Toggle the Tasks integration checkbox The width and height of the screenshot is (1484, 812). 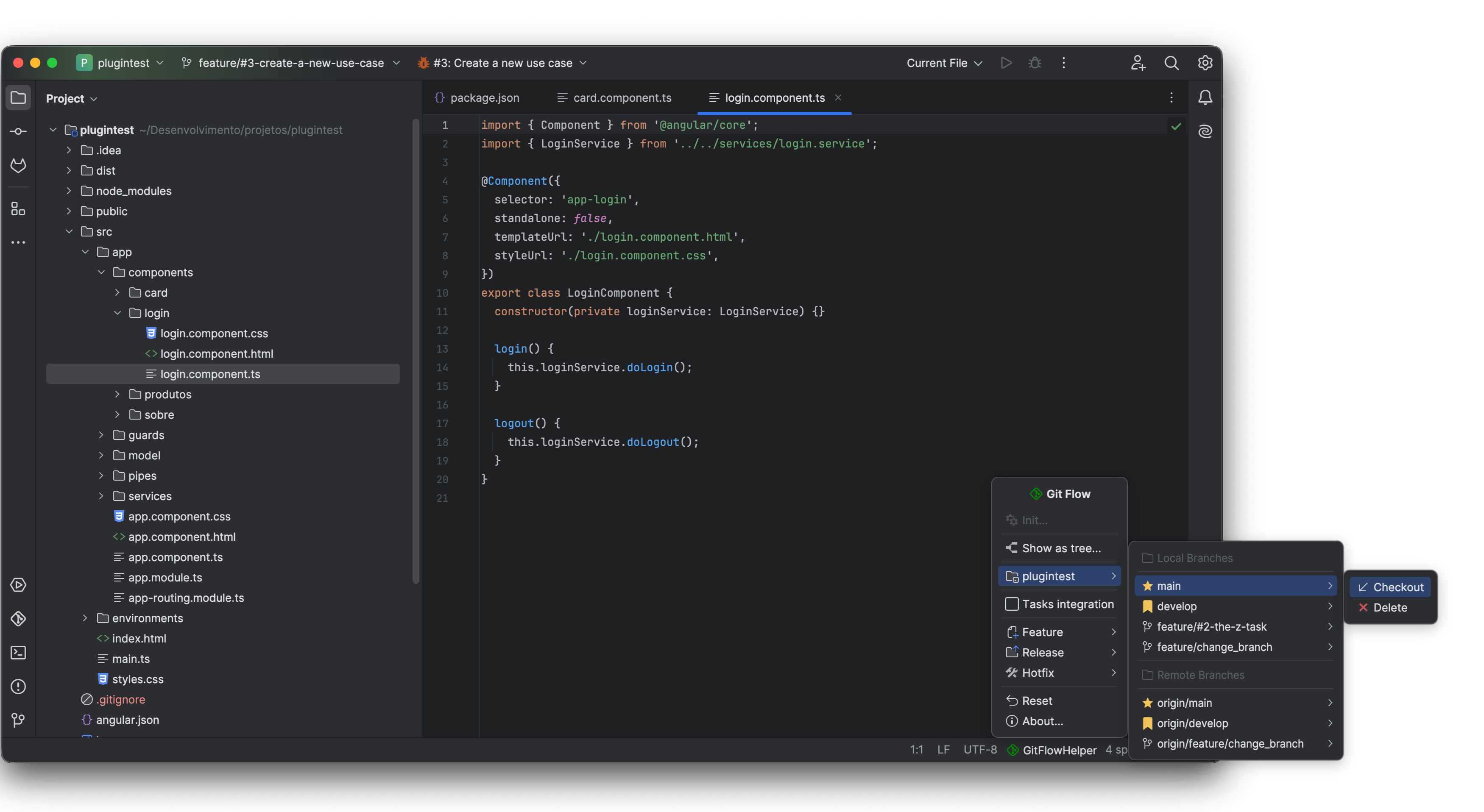coord(1012,603)
